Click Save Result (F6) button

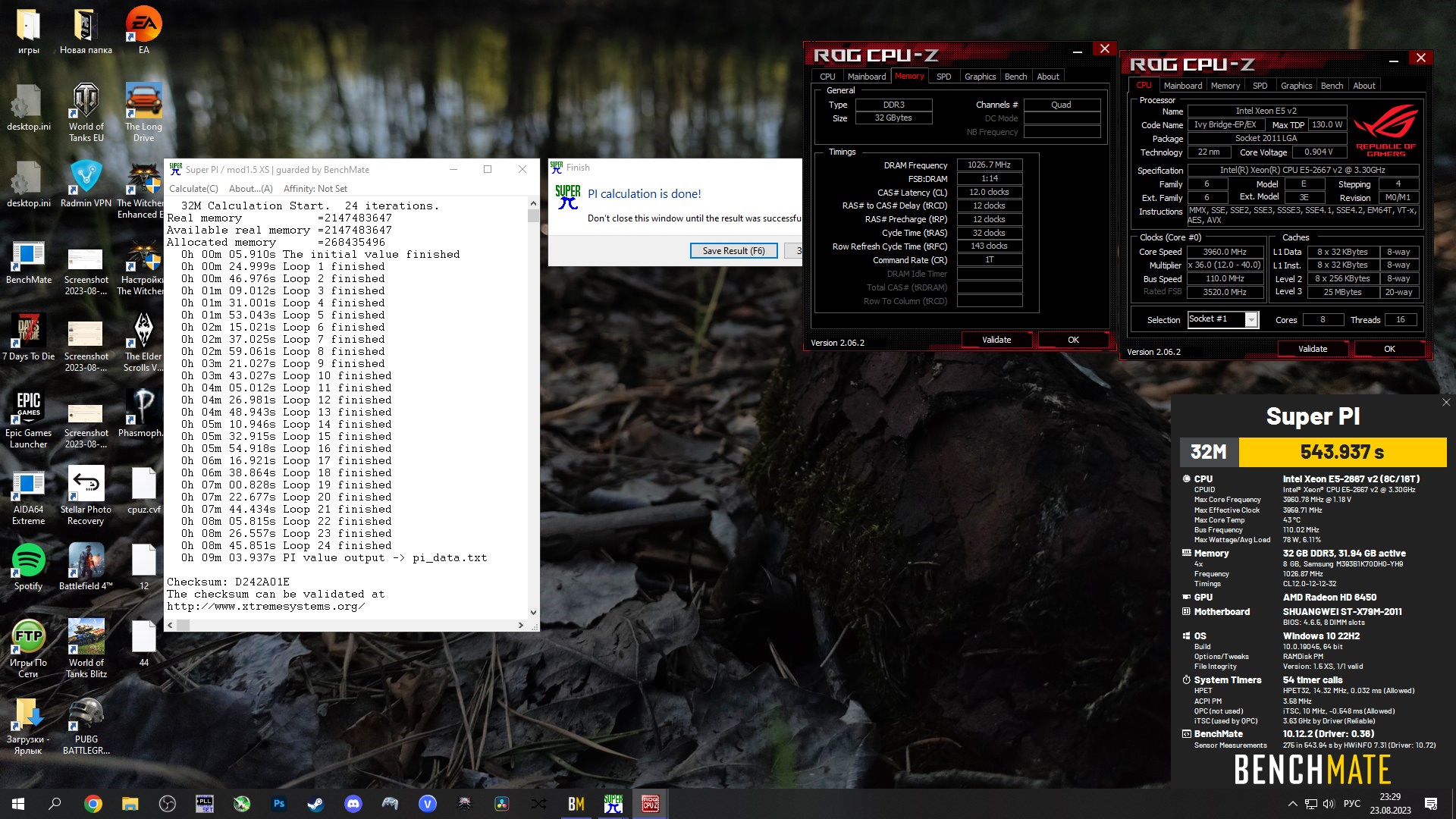pos(733,251)
